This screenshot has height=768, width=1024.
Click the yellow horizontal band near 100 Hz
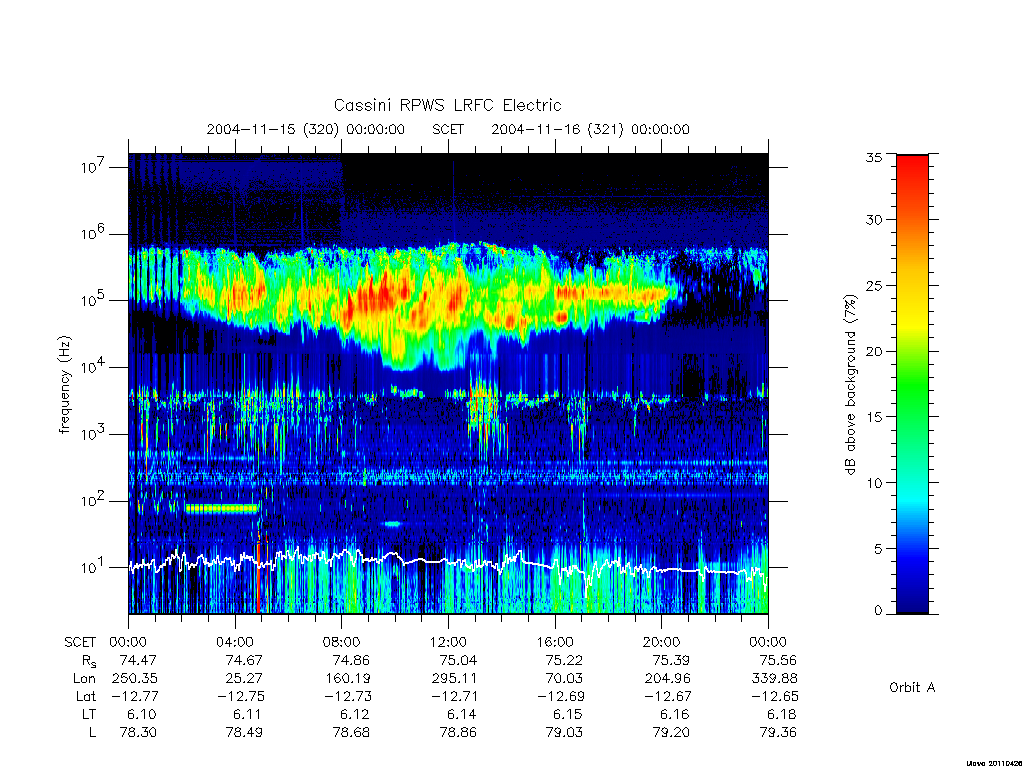[x=221, y=508]
